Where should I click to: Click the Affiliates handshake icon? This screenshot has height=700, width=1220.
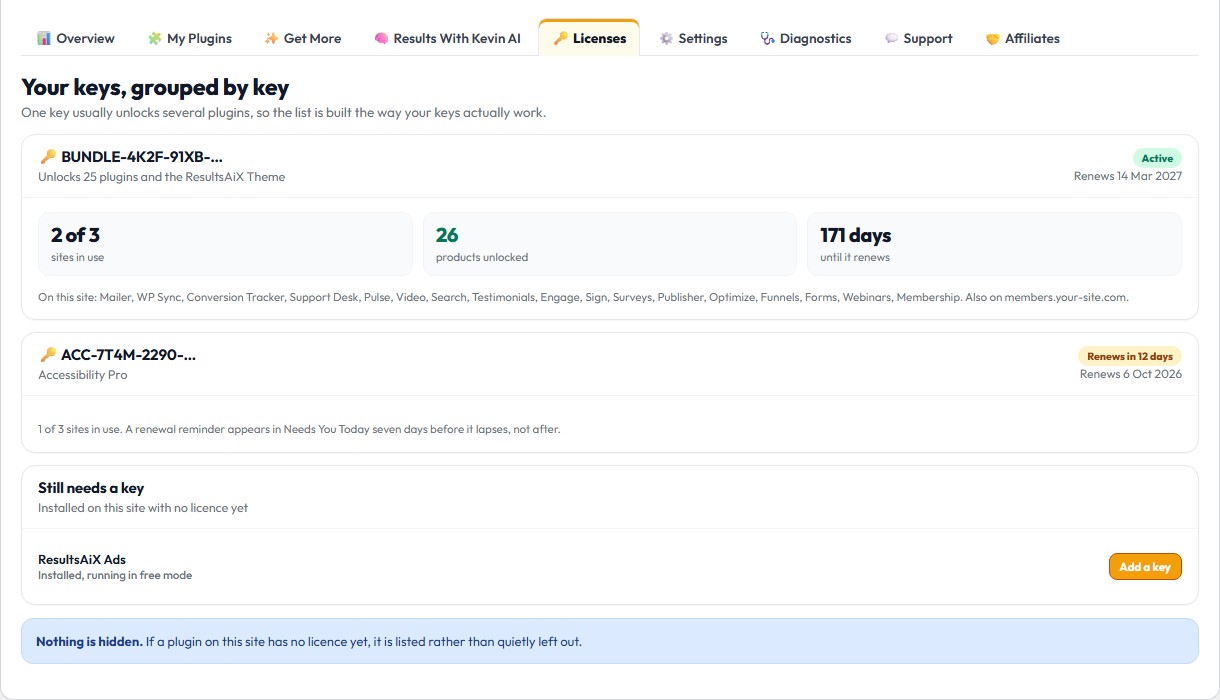click(x=993, y=38)
